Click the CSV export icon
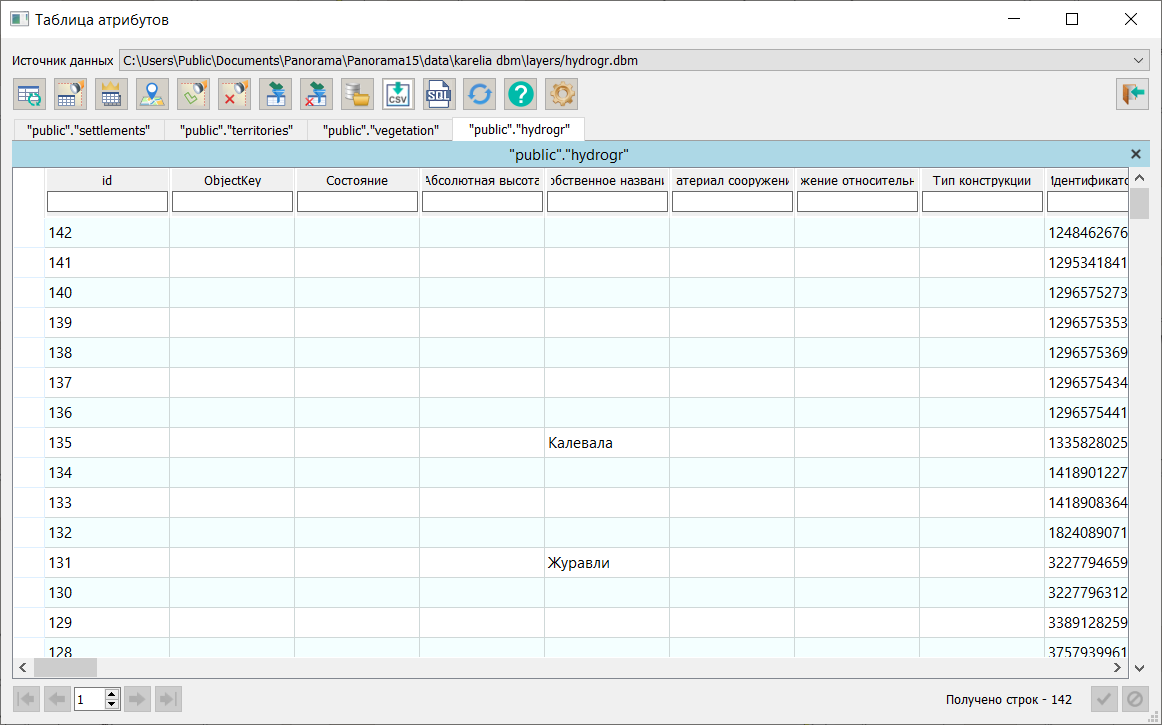 (398, 94)
